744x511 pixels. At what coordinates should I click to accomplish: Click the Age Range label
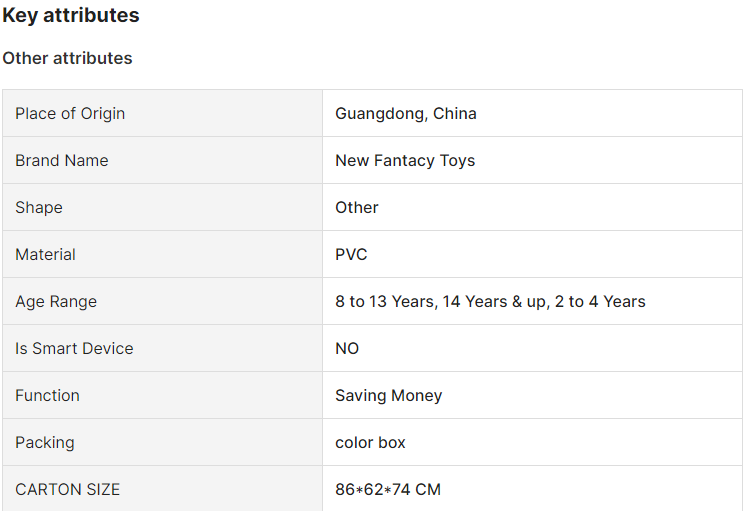coord(56,302)
